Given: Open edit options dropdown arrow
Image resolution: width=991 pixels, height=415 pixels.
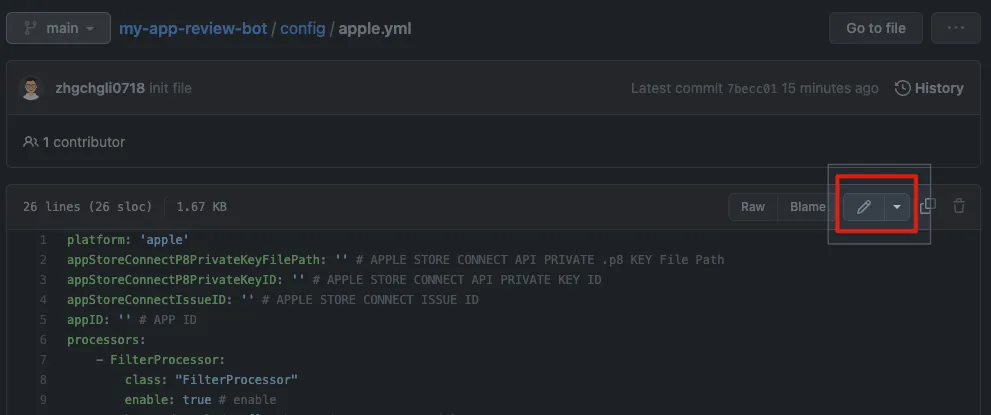Looking at the screenshot, I should tap(896, 207).
